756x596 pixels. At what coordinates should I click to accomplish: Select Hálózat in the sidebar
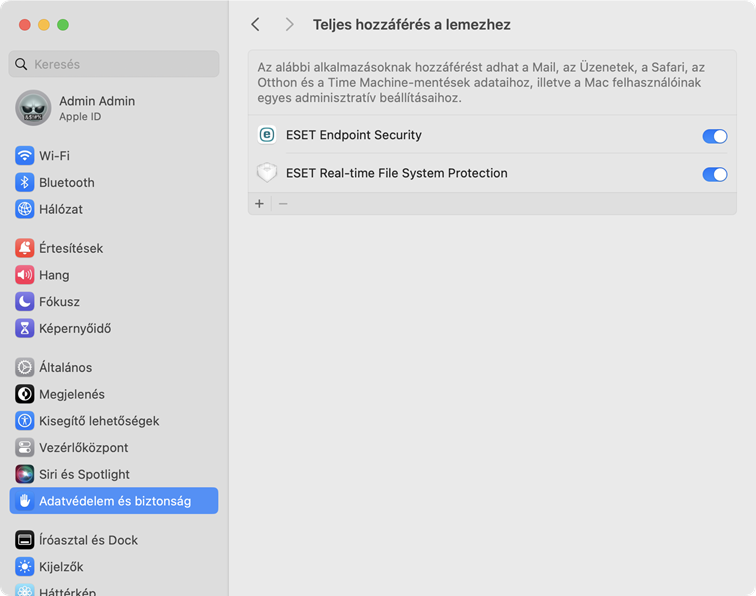click(x=114, y=209)
